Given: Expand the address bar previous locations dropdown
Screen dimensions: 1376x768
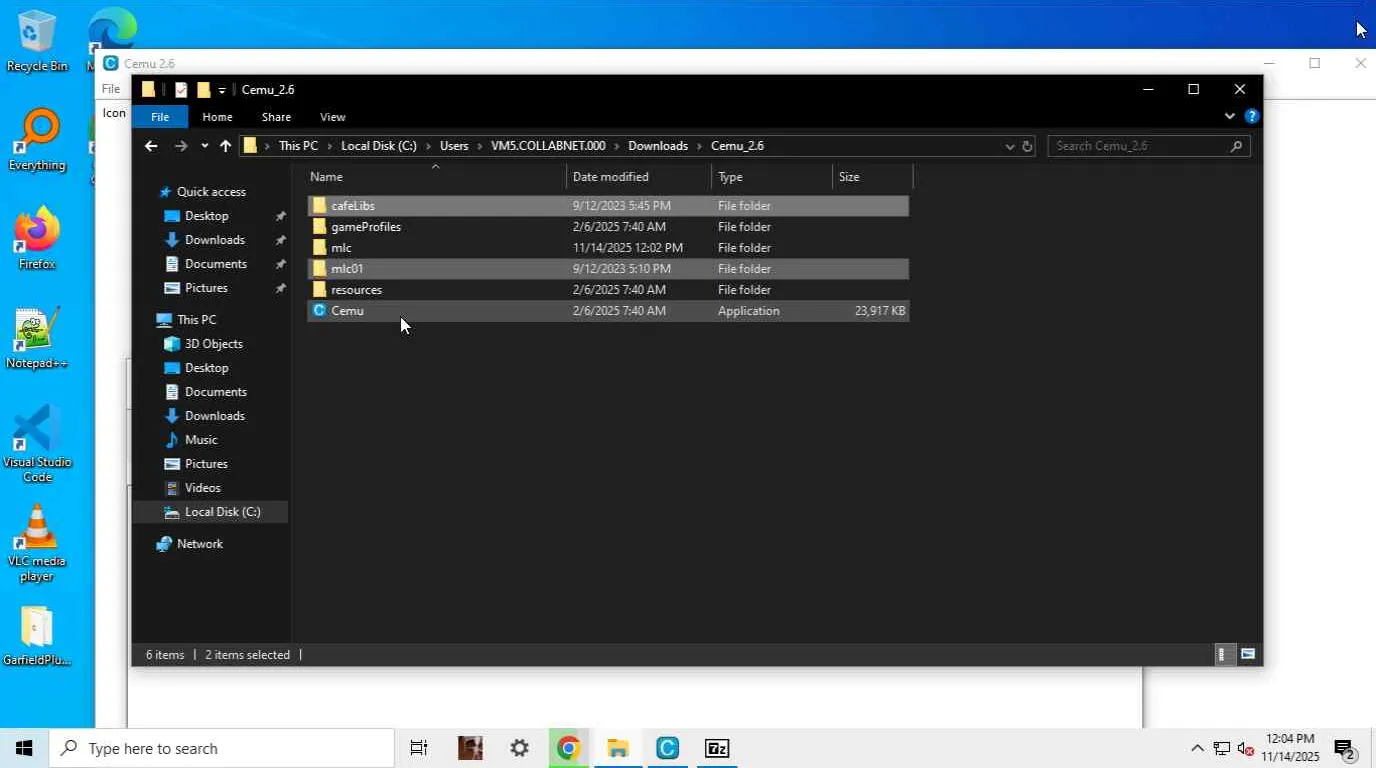Looking at the screenshot, I should [1009, 146].
